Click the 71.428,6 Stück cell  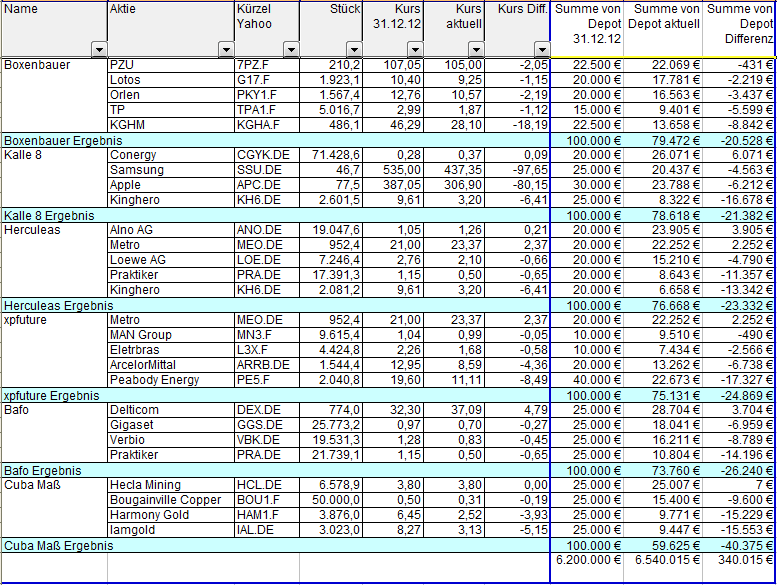tap(331, 155)
